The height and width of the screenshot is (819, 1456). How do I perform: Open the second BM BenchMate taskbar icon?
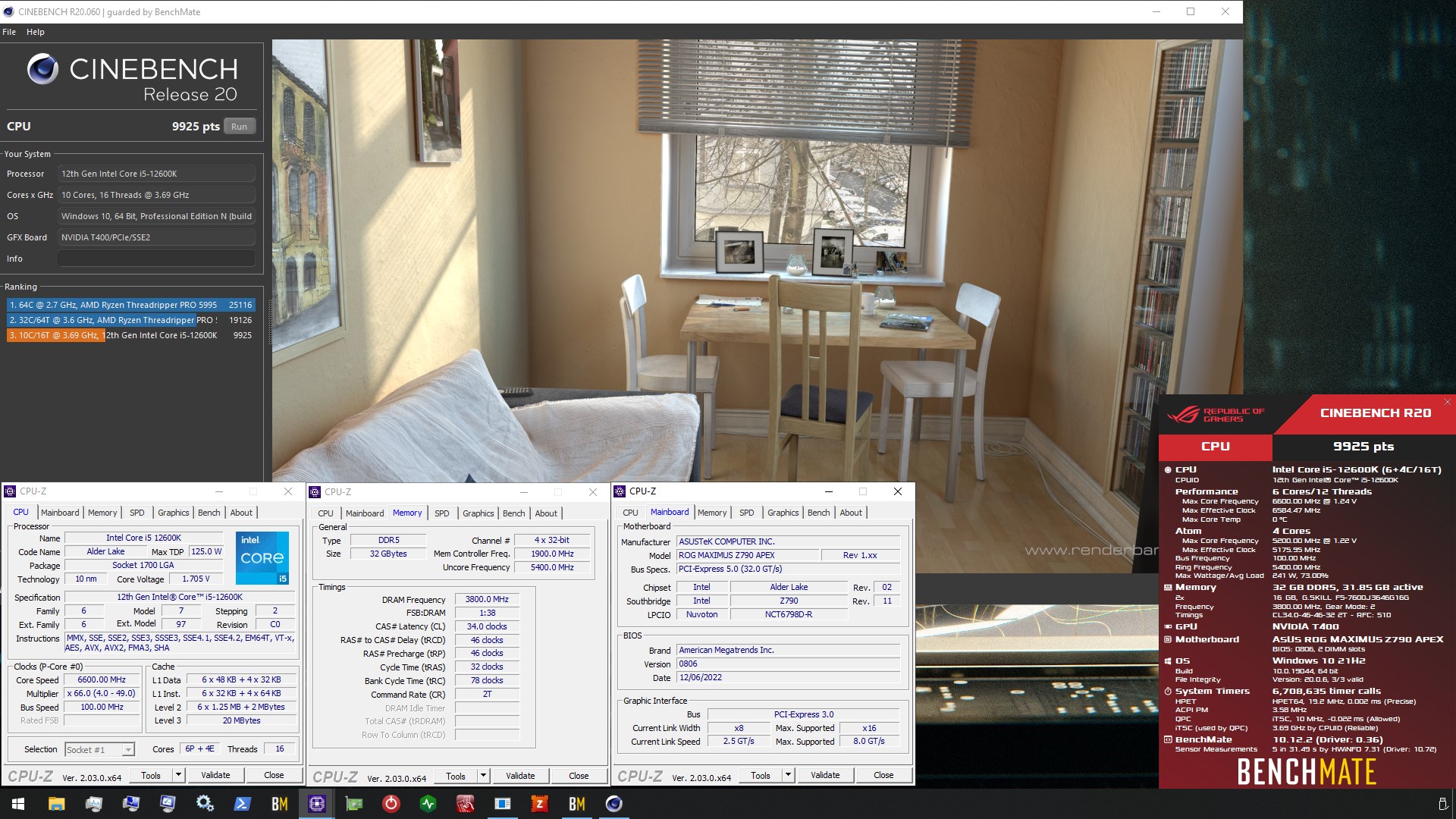pyautogui.click(x=577, y=804)
